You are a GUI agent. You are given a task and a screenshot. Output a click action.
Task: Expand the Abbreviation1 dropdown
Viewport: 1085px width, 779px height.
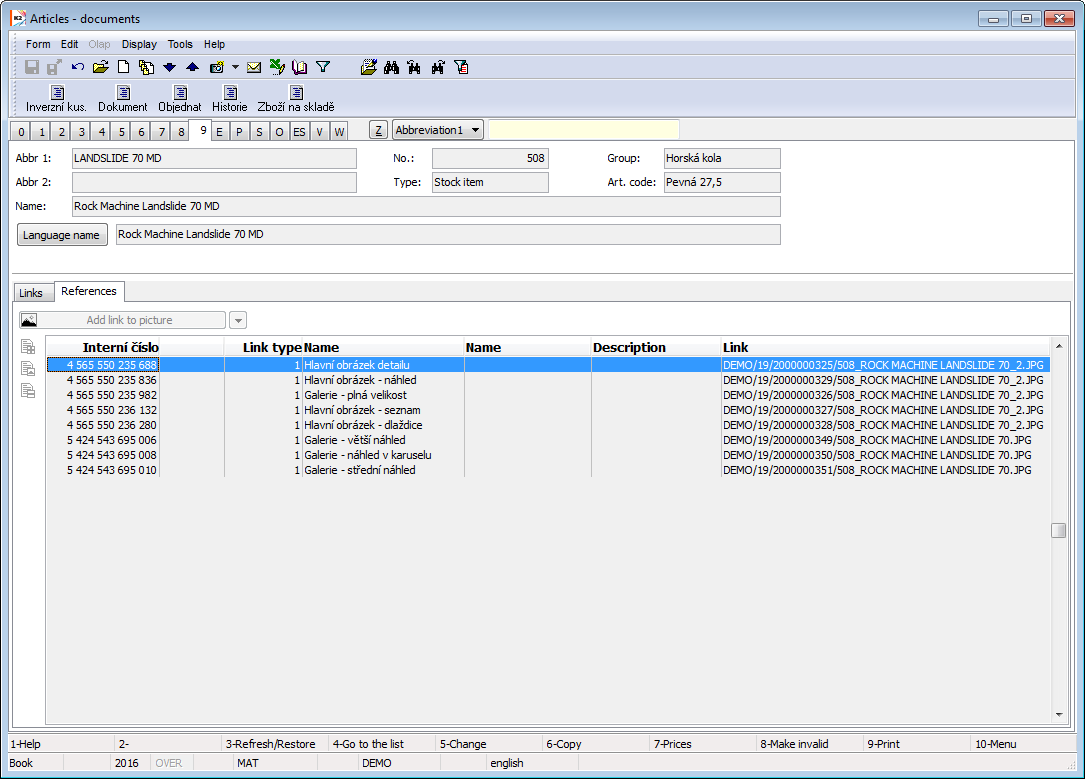click(x=474, y=130)
